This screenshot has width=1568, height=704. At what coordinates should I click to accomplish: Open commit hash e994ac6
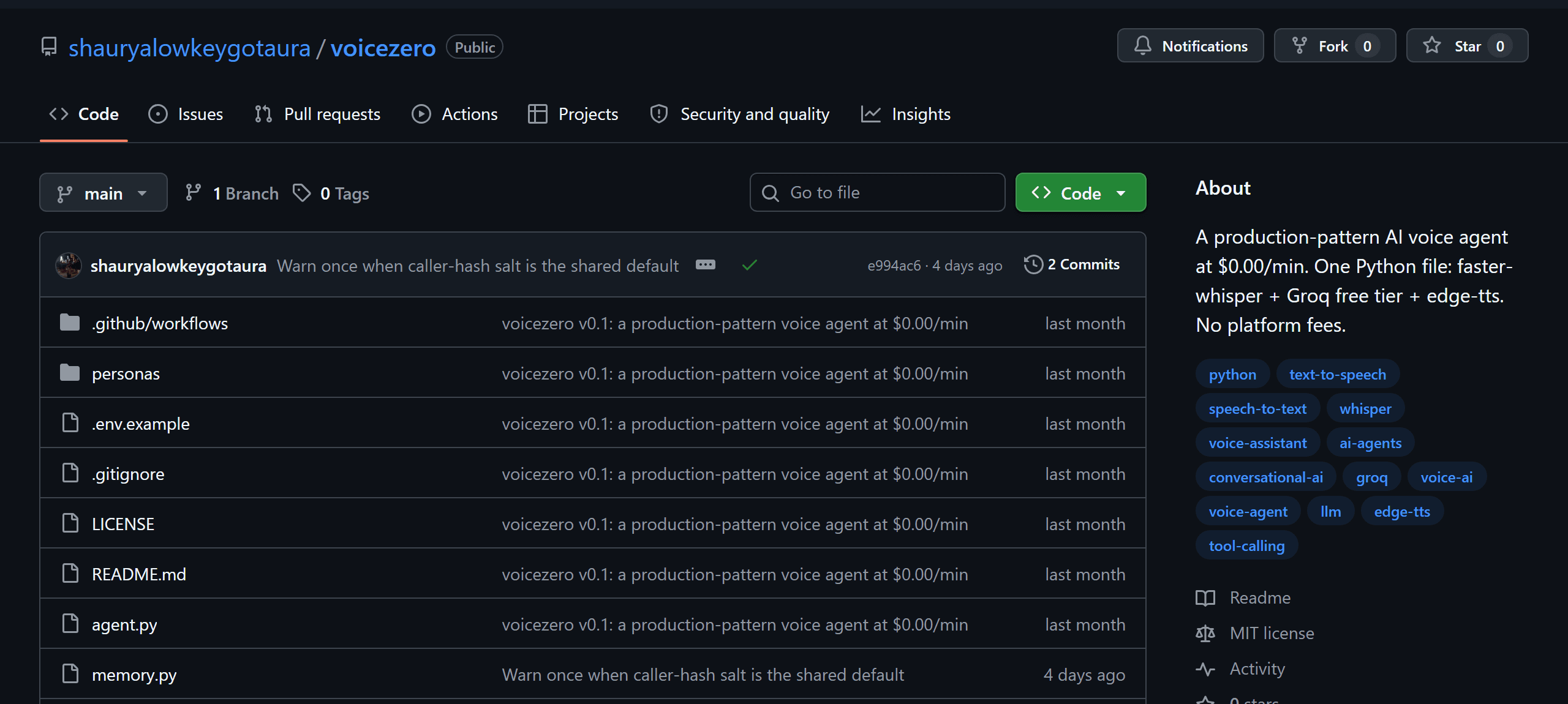894,266
